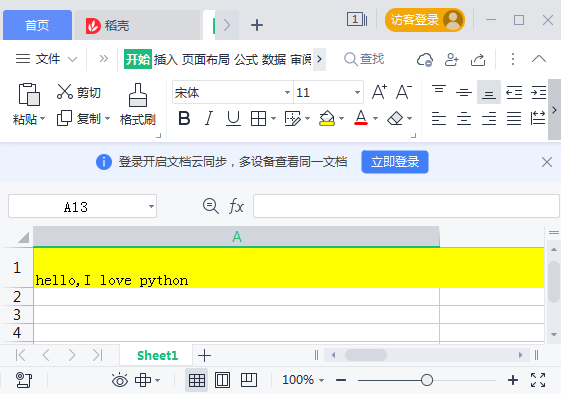Click the 查找 search button
Image resolution: width=561 pixels, height=394 pixels.
coord(364,59)
